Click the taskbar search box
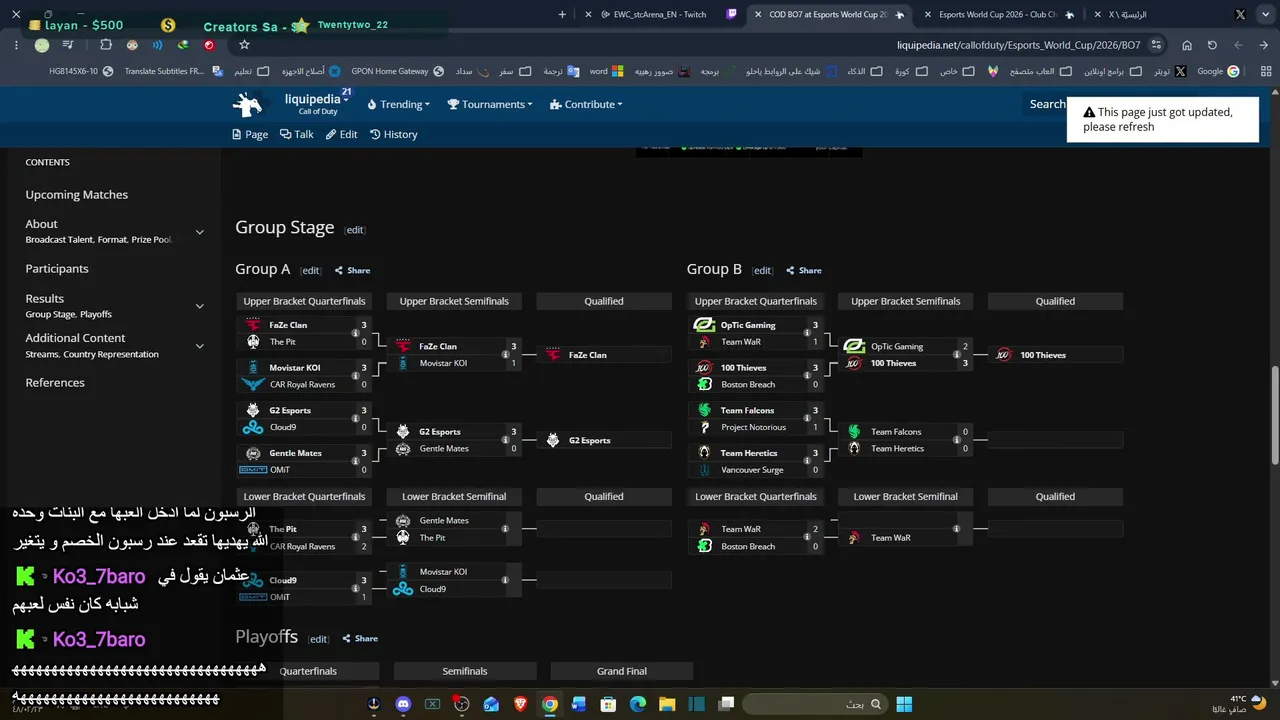 [x=815, y=704]
